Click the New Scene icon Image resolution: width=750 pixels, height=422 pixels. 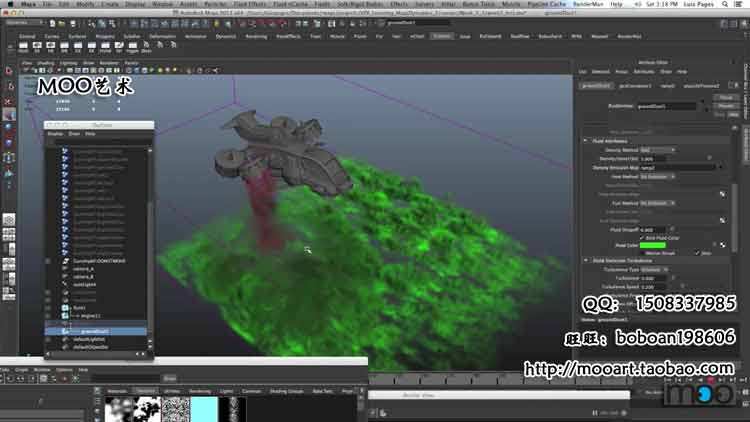tap(52, 23)
